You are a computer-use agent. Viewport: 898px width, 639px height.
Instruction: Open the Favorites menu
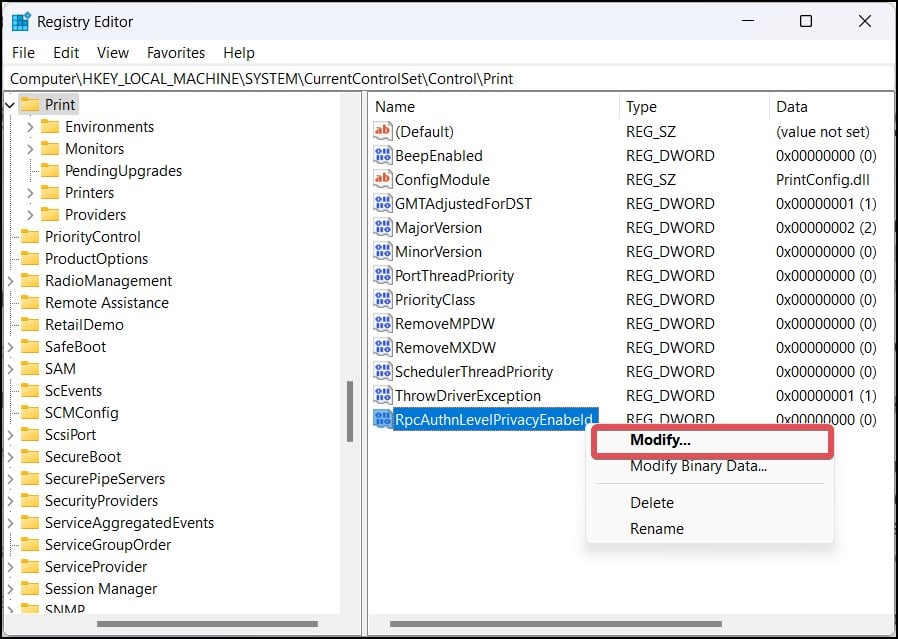176,53
